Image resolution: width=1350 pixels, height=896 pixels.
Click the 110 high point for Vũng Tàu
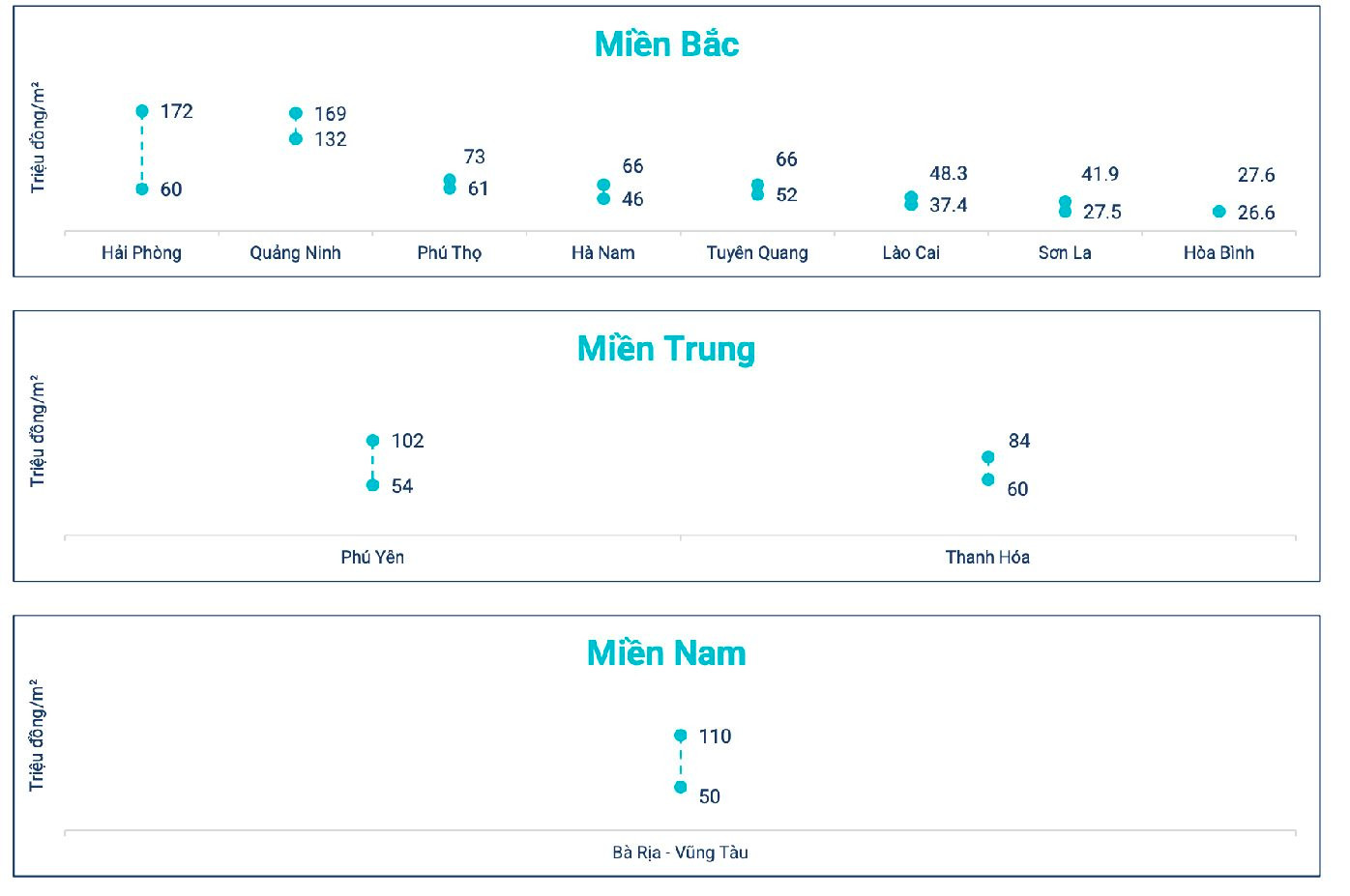click(x=681, y=736)
